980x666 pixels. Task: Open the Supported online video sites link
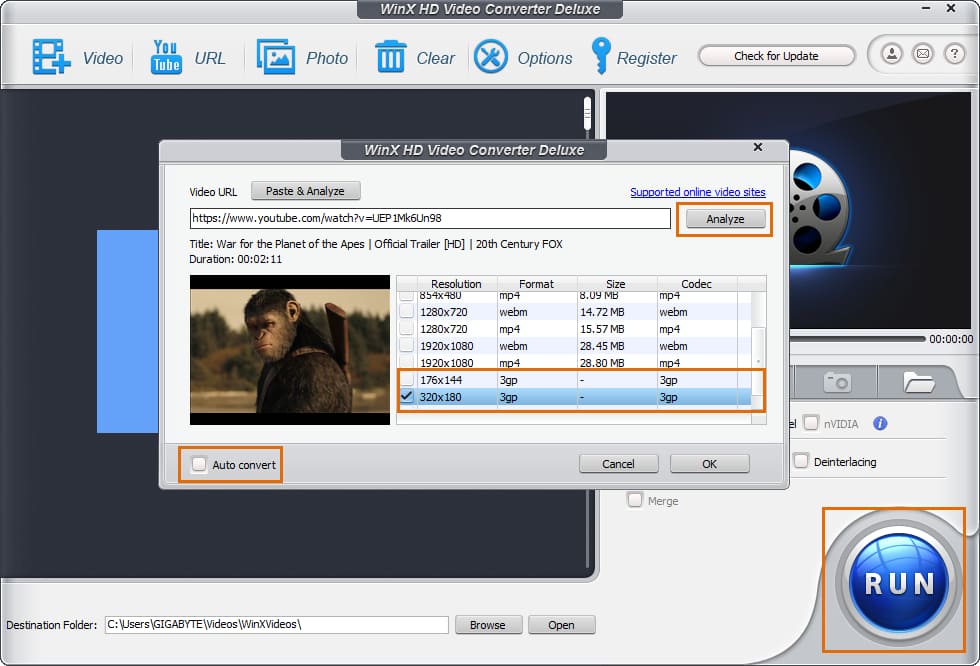[x=698, y=192]
